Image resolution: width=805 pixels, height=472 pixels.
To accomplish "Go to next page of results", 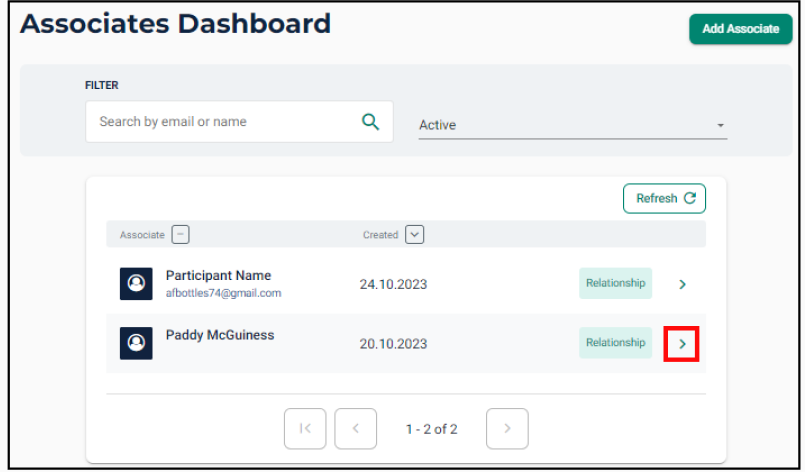I will (507, 429).
